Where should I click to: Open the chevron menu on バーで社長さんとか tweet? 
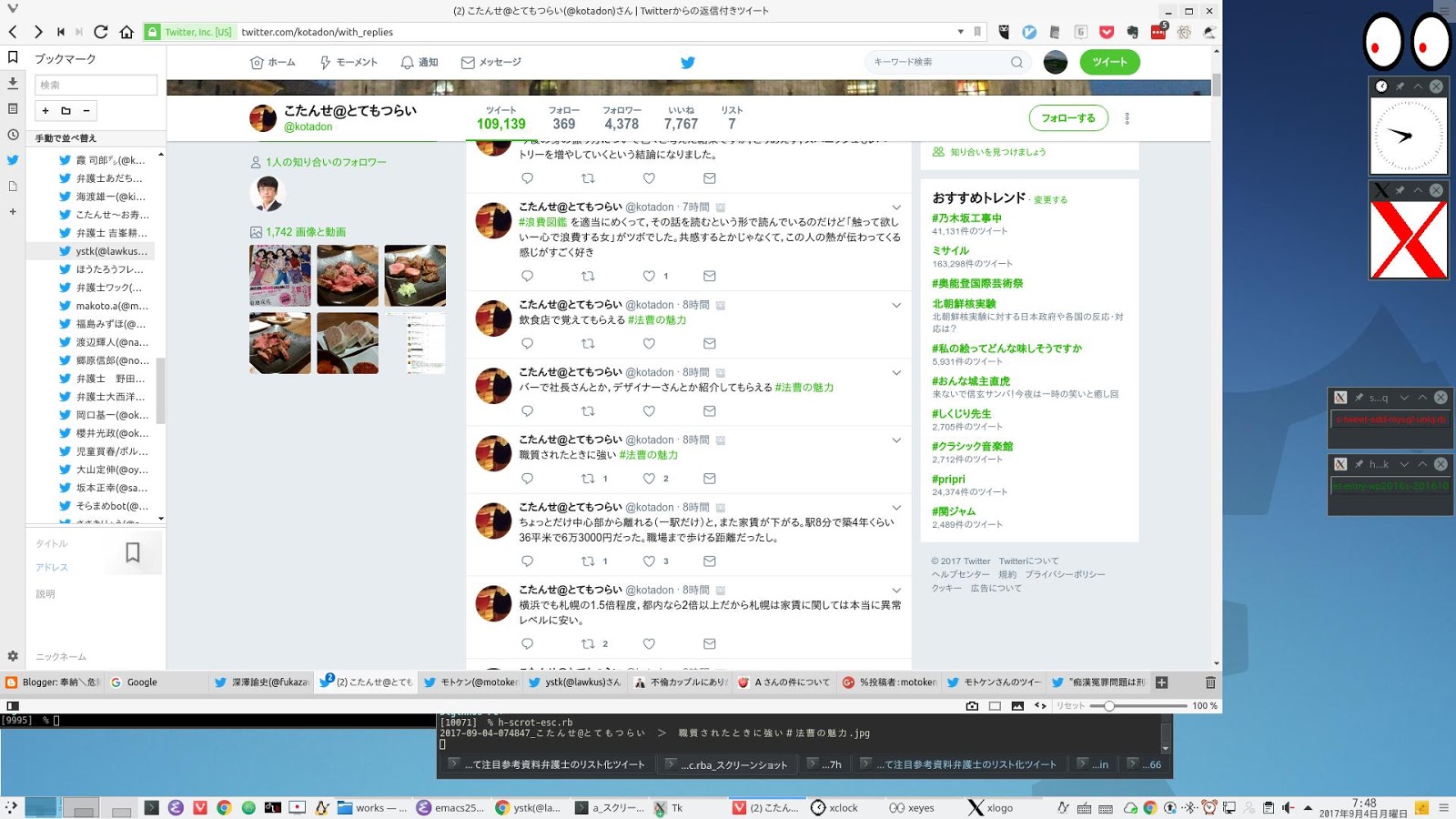pyautogui.click(x=896, y=372)
